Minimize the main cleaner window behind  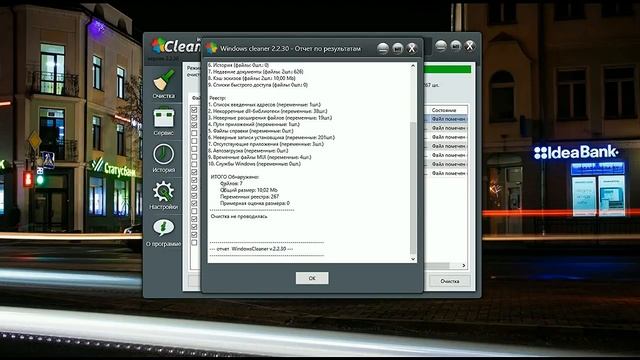(x=440, y=45)
